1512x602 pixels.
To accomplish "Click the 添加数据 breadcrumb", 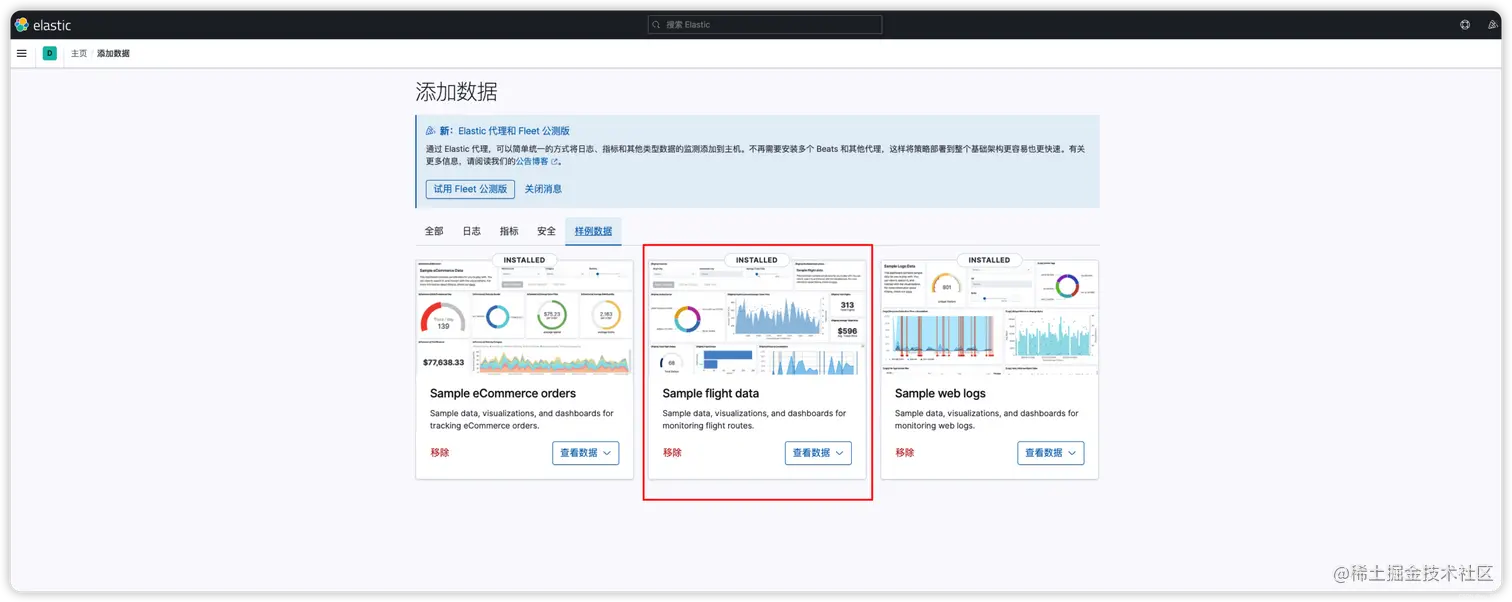I will point(113,53).
